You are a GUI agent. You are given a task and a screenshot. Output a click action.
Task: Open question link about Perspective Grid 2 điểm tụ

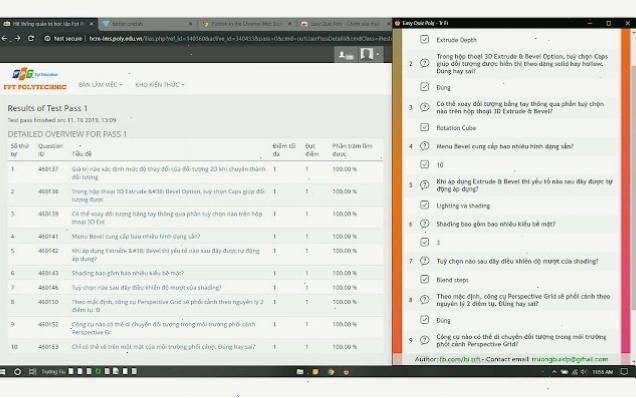(x=168, y=305)
